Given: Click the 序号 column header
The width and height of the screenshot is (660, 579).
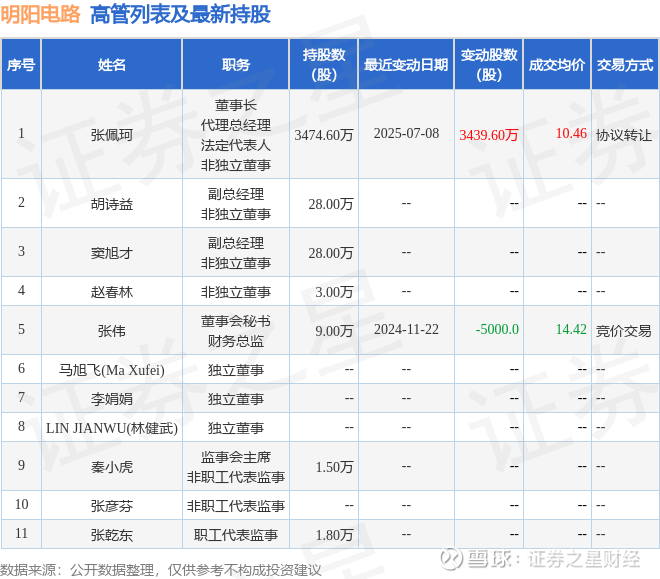Looking at the screenshot, I should 21,64.
